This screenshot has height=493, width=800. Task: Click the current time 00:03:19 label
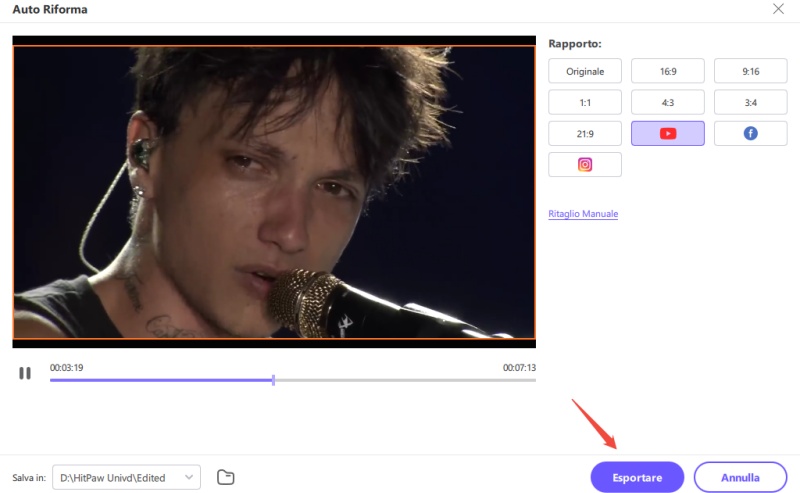coord(66,367)
